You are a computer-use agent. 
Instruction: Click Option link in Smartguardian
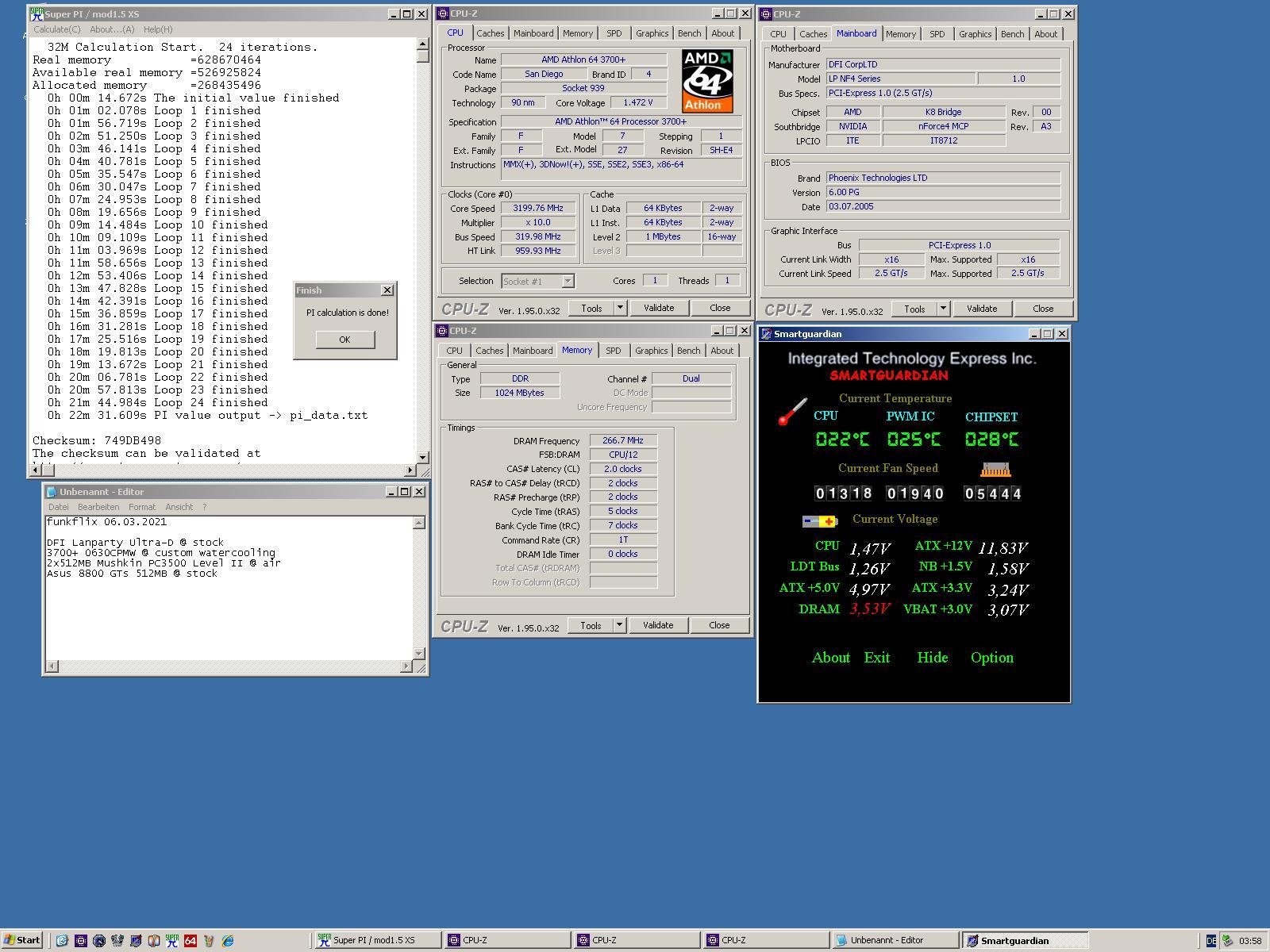tap(992, 658)
